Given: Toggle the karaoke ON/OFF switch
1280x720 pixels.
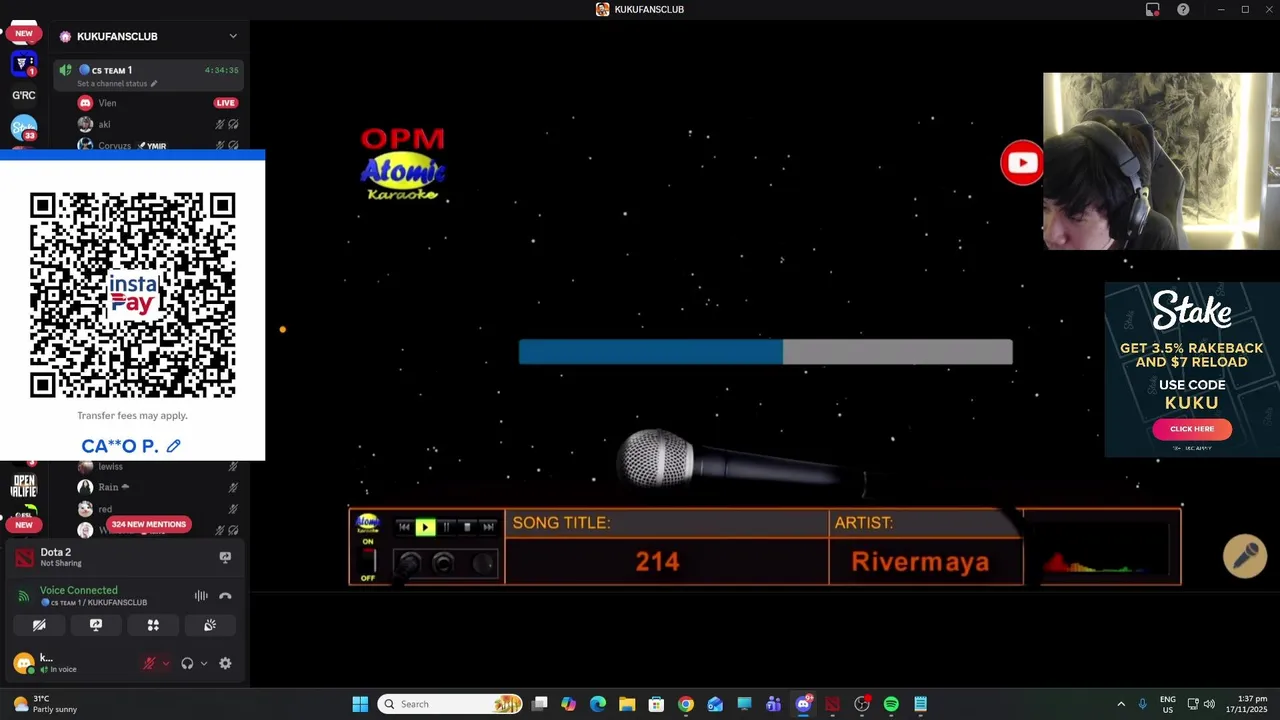Looking at the screenshot, I should pos(368,560).
